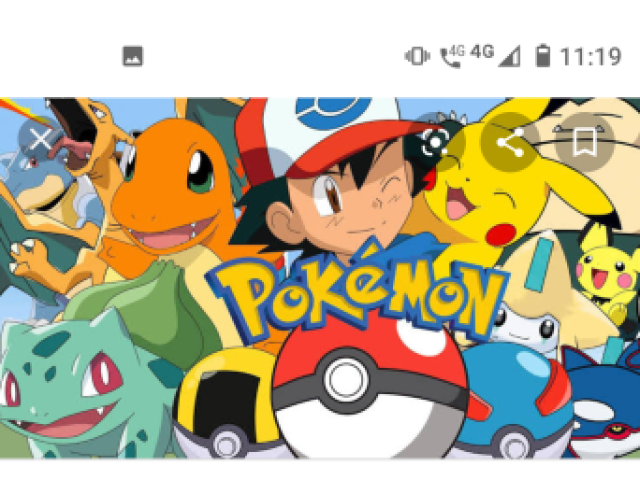640x480 pixels.
Task: Tap the share icon
Action: click(510, 142)
